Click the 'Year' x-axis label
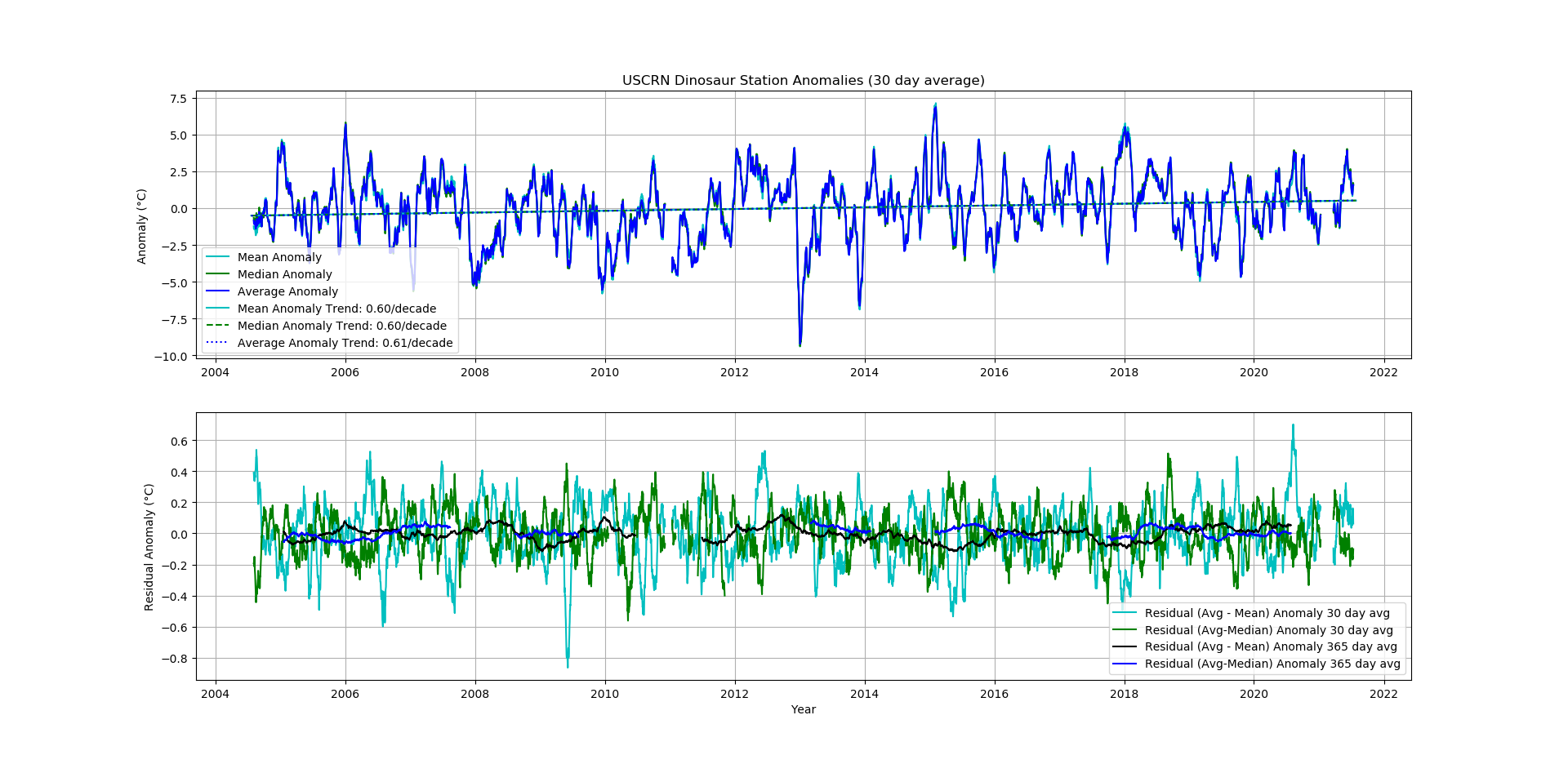Viewport: 1568px width, 764px height. click(x=803, y=709)
